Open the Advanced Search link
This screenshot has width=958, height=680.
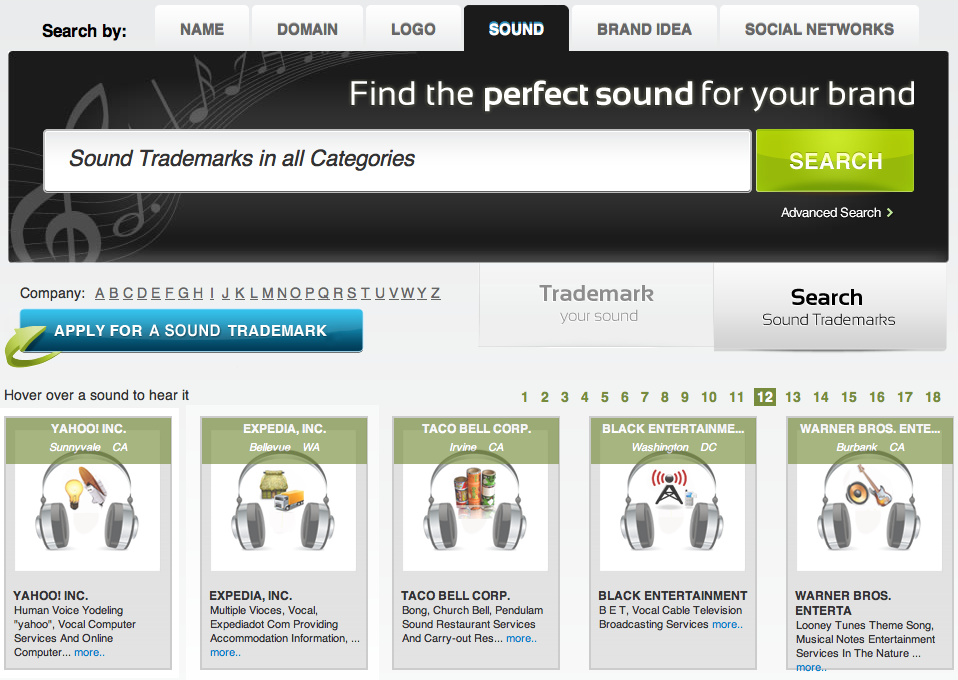(831, 213)
